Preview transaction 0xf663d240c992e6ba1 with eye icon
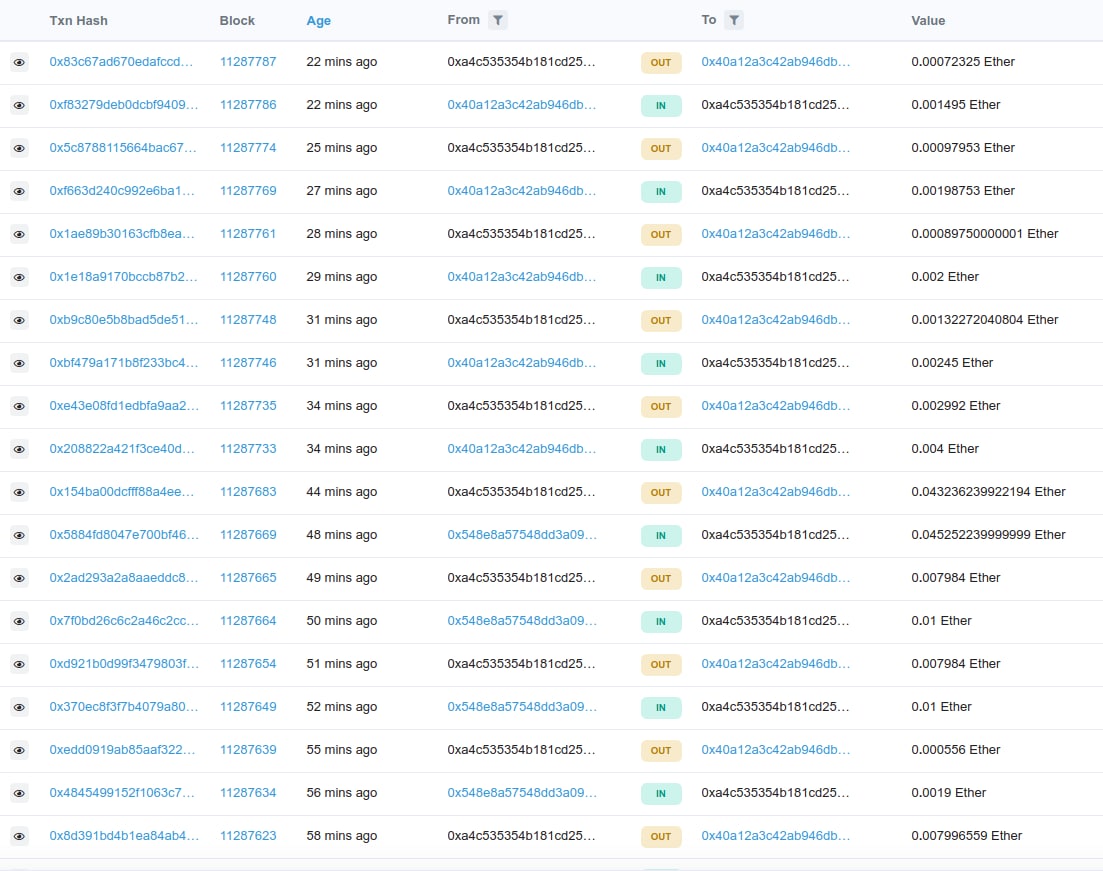Image resolution: width=1103 pixels, height=871 pixels. [20, 191]
